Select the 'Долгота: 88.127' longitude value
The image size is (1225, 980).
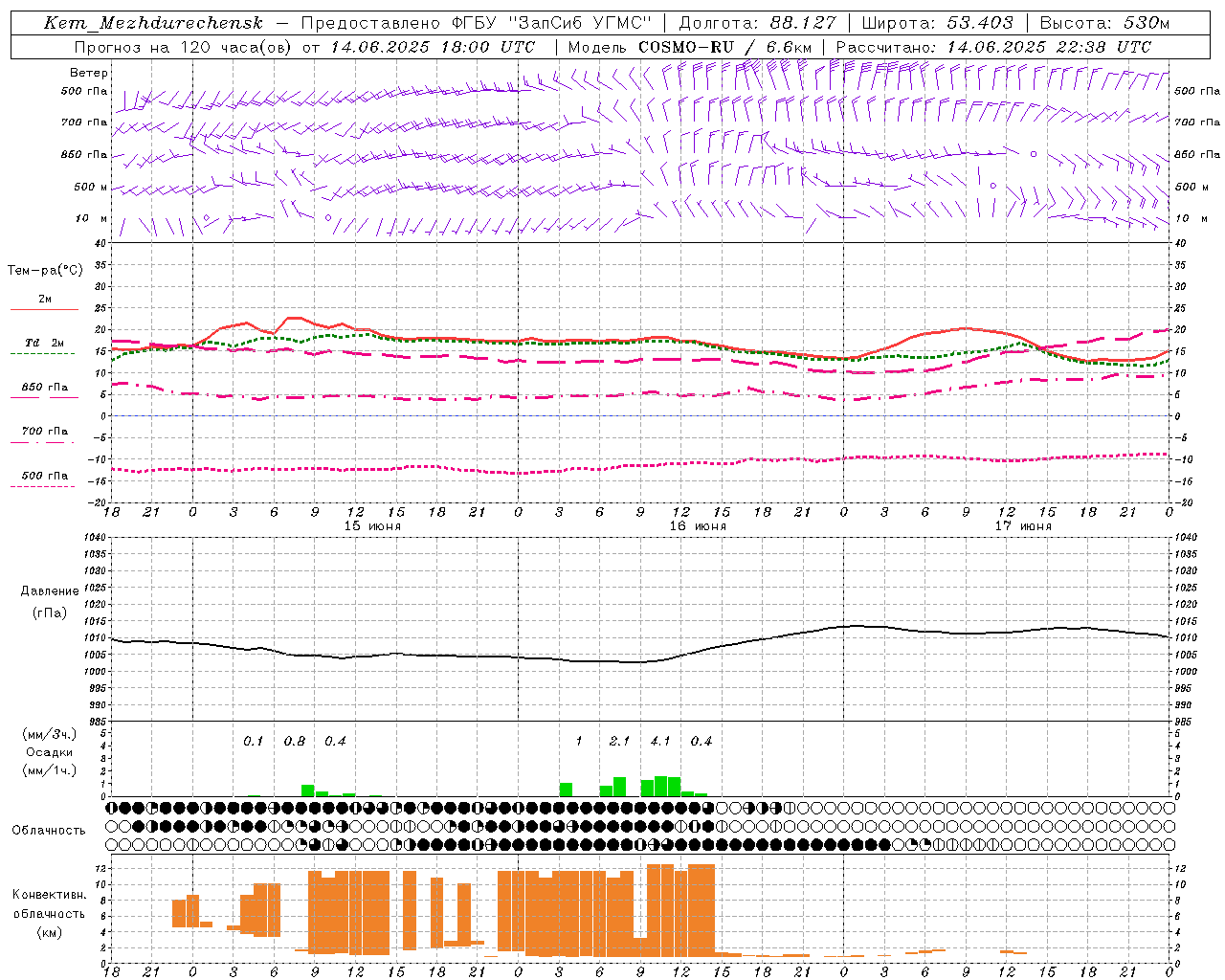(x=757, y=24)
